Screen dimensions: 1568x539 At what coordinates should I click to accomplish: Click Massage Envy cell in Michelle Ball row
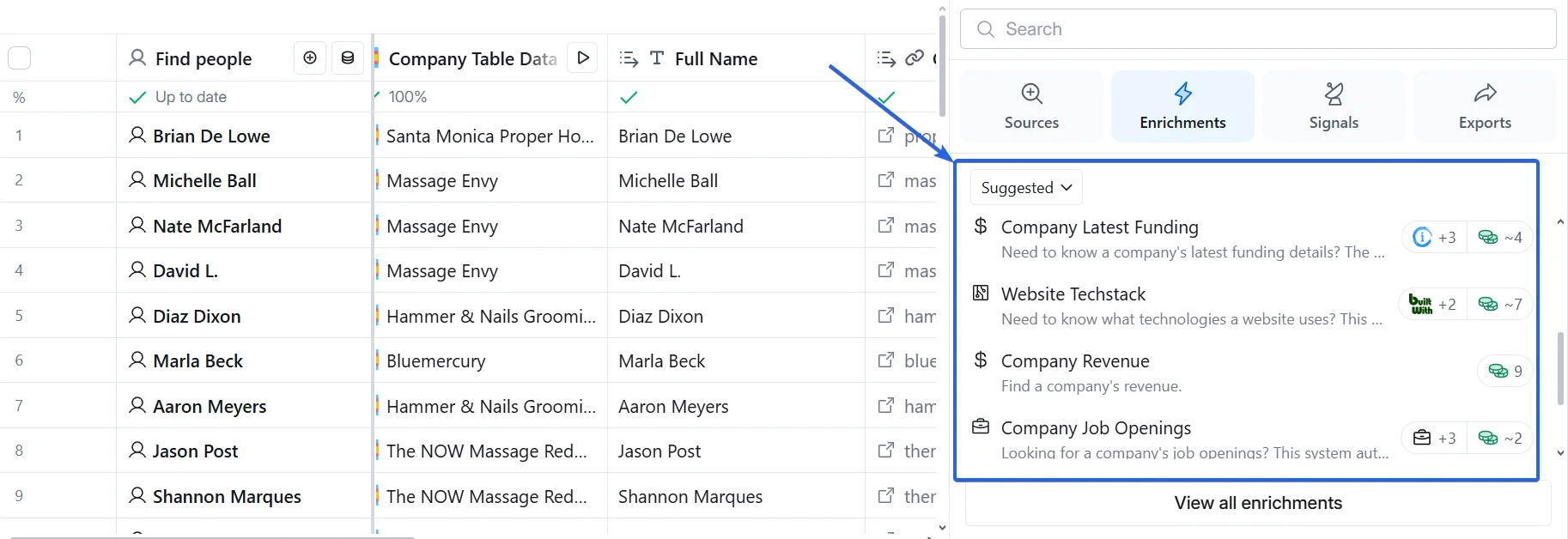point(490,180)
